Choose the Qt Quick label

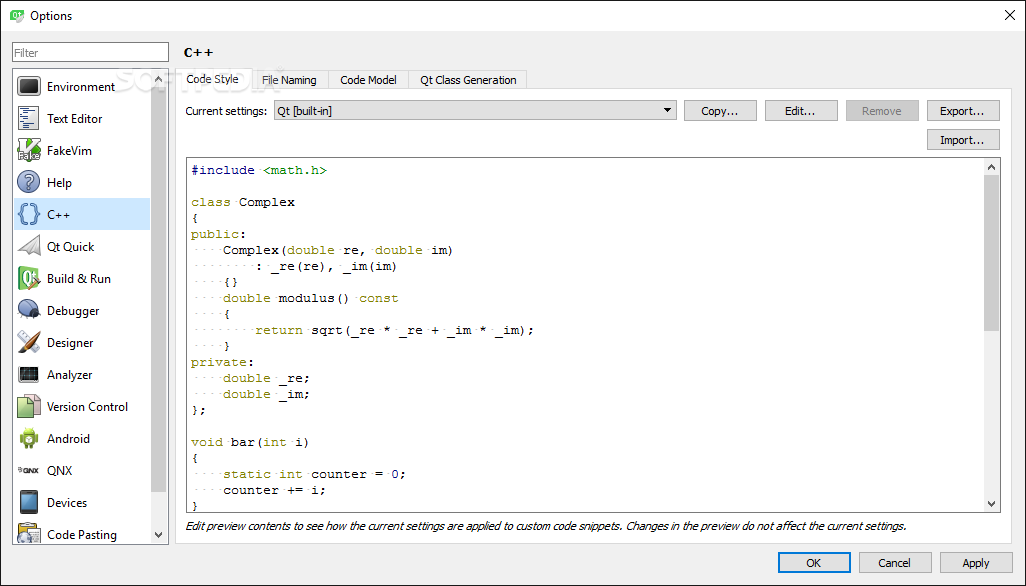pos(70,247)
